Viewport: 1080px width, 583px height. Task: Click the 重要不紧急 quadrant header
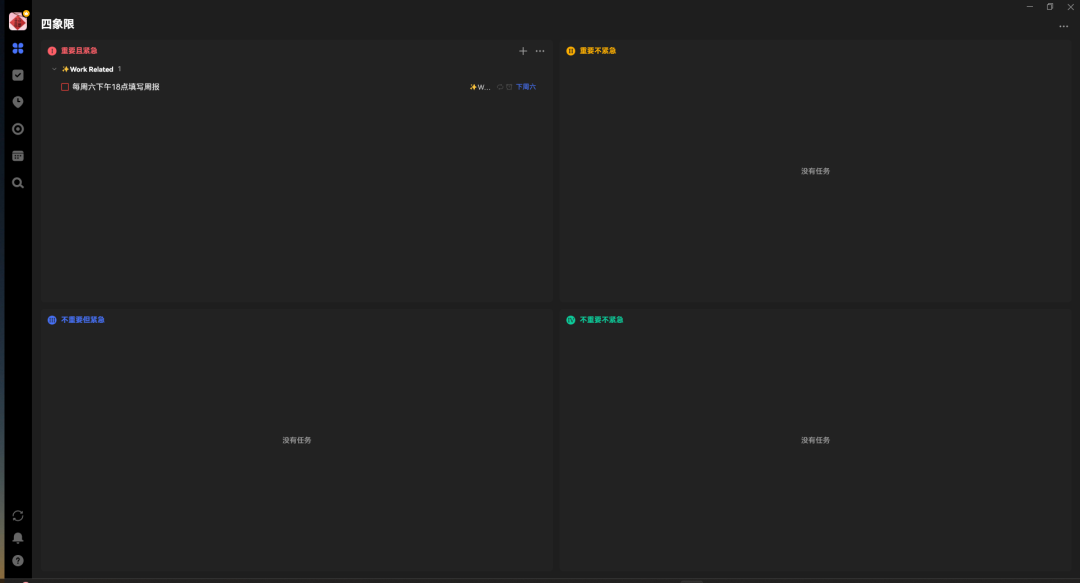point(598,51)
